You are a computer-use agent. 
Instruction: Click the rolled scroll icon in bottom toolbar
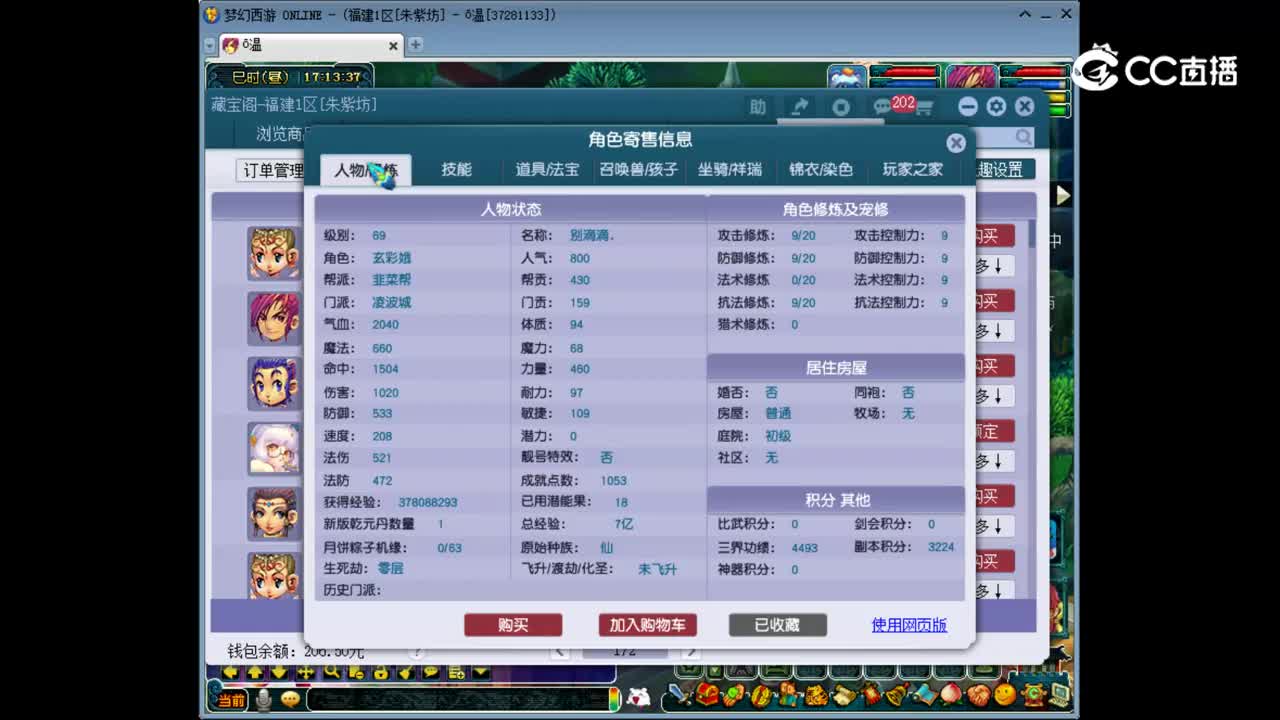point(843,694)
